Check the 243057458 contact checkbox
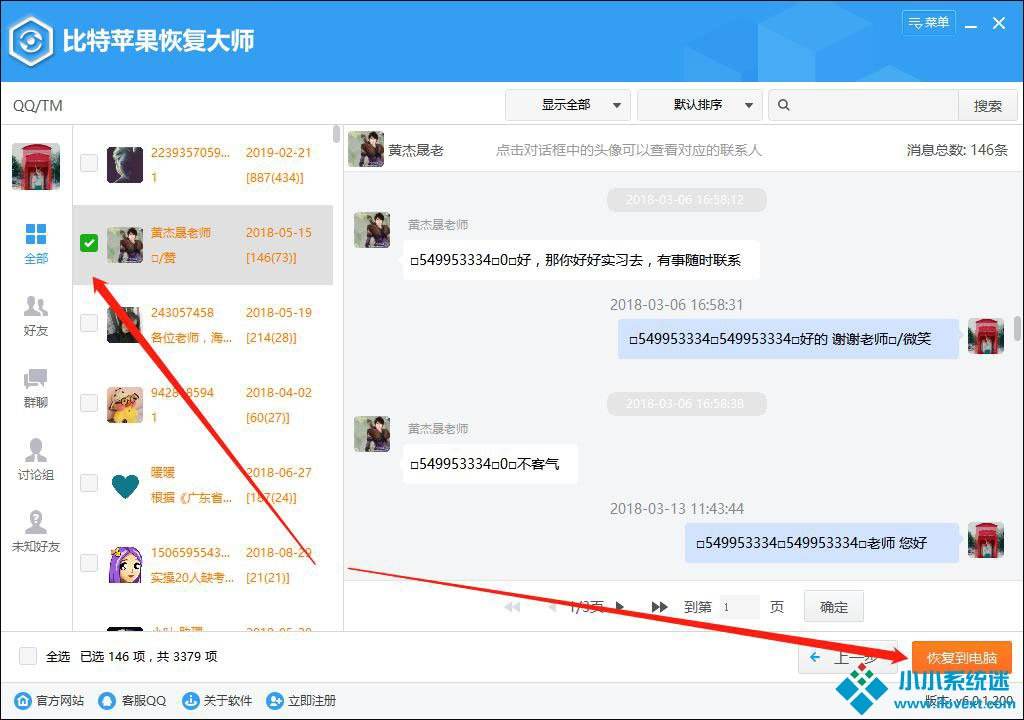The height and width of the screenshot is (720, 1024). click(x=89, y=323)
